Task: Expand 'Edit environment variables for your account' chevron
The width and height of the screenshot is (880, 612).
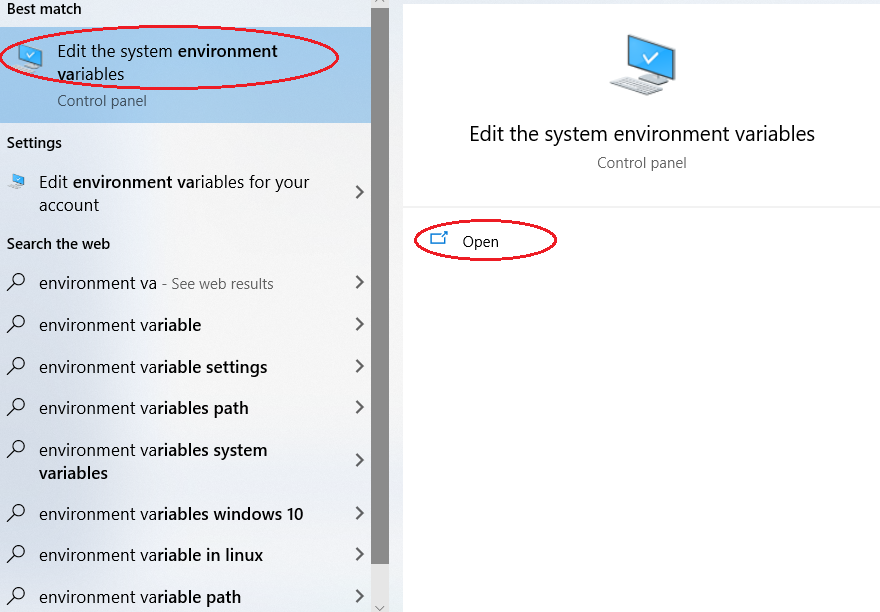Action: pos(360,193)
